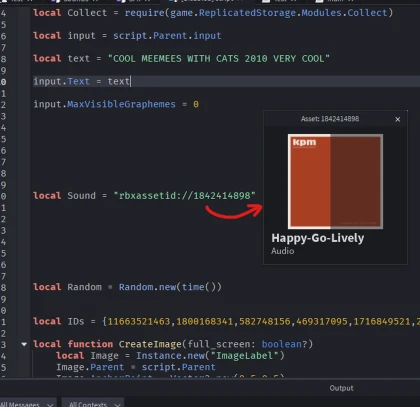The width and height of the screenshot is (420, 407).
Task: Click the ID number 582748156
Action: (x=265, y=321)
